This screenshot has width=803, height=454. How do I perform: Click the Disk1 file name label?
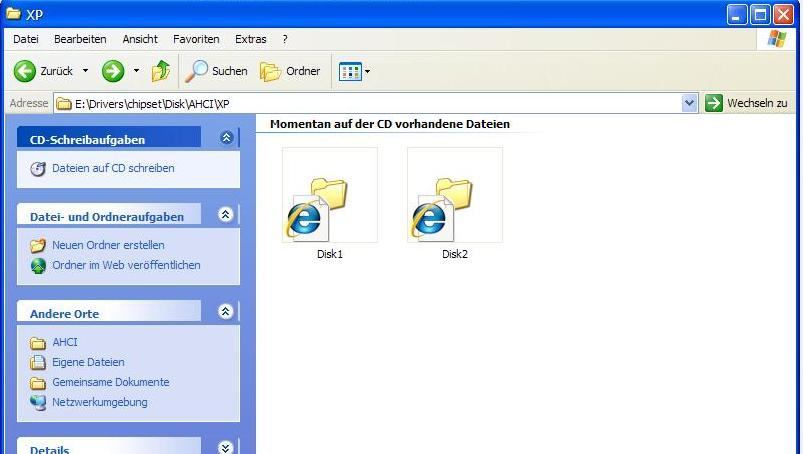pos(330,254)
